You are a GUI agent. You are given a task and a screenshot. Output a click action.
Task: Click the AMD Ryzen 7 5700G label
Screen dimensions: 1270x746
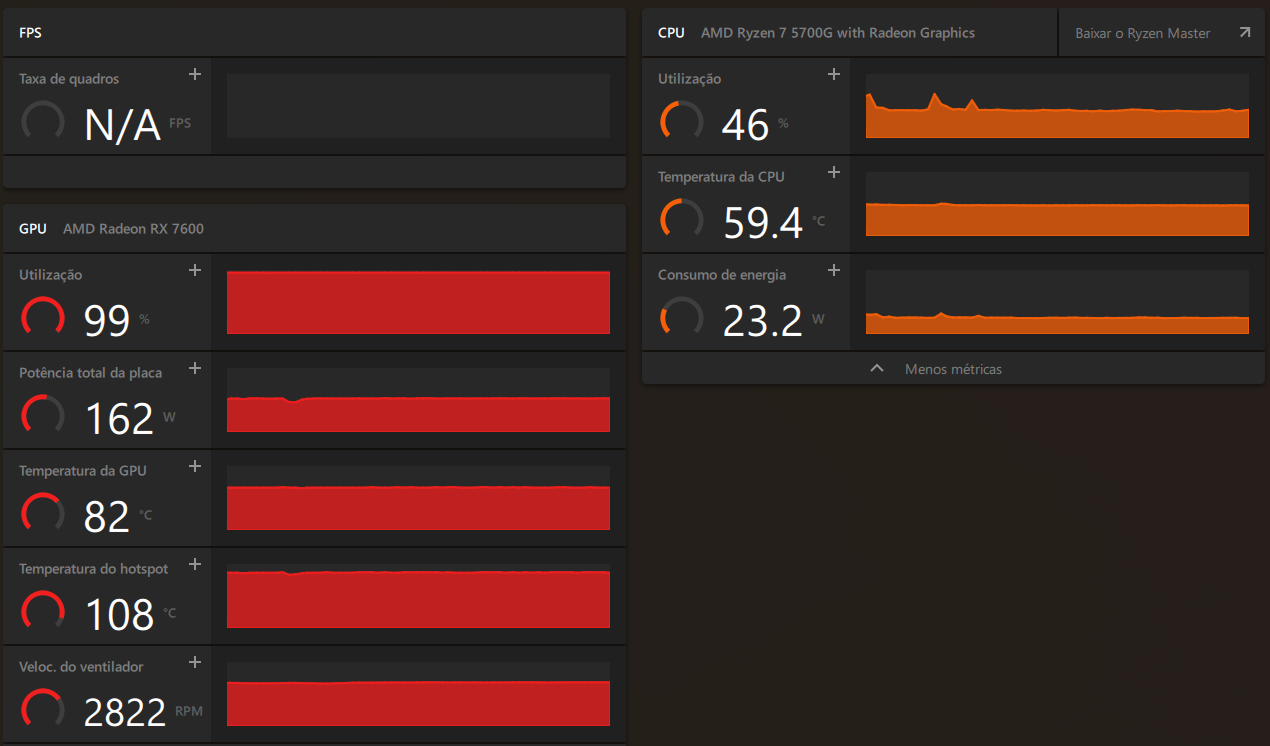point(838,33)
